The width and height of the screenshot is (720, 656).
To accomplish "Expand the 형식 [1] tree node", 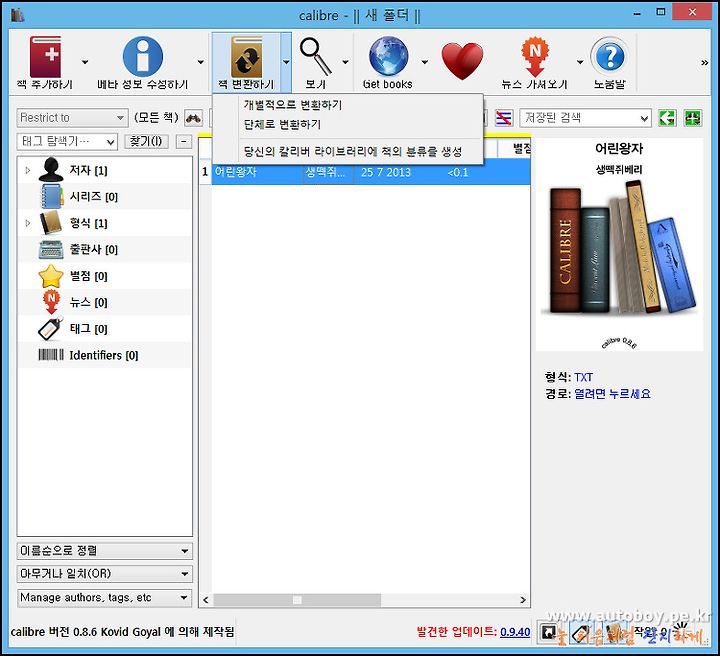I will 28,223.
